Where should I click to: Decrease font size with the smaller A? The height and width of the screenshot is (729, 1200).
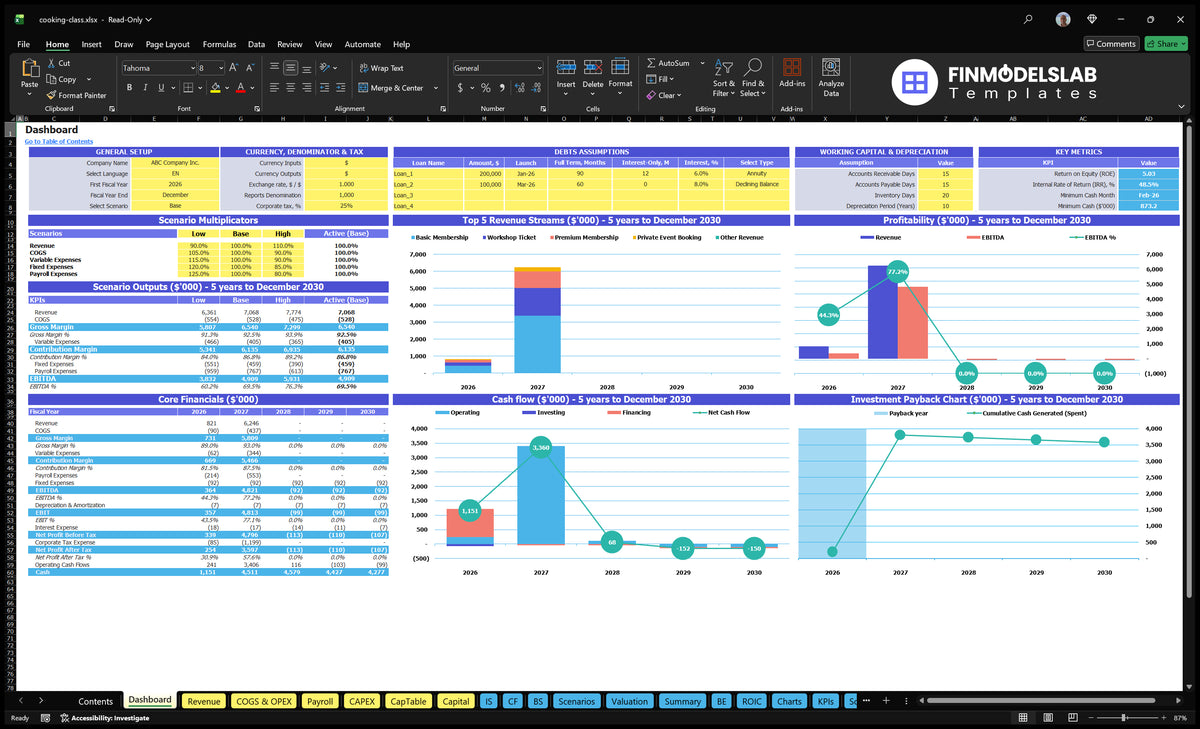tap(250, 67)
